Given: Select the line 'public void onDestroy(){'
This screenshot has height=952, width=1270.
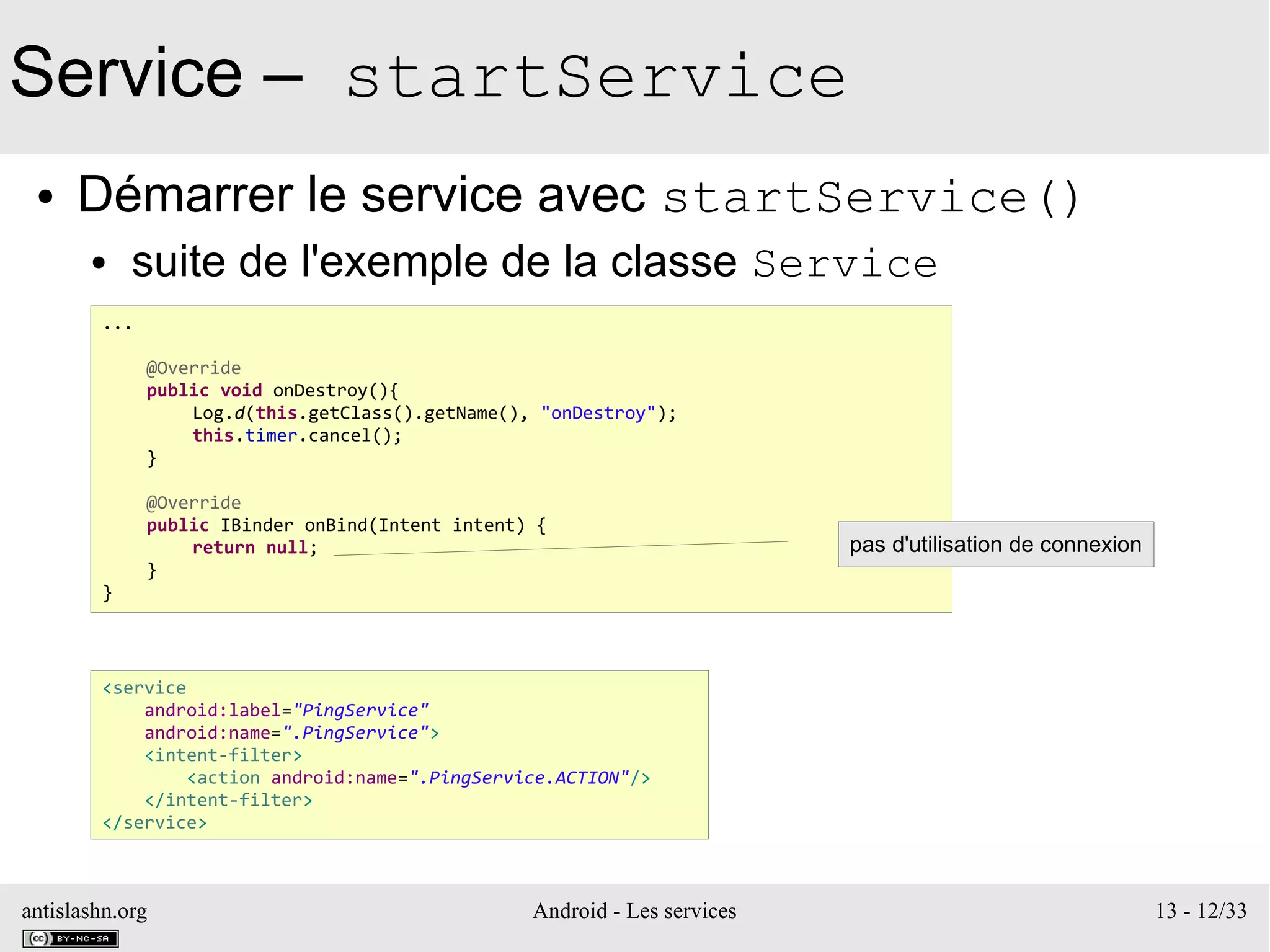Looking at the screenshot, I should 273,391.
